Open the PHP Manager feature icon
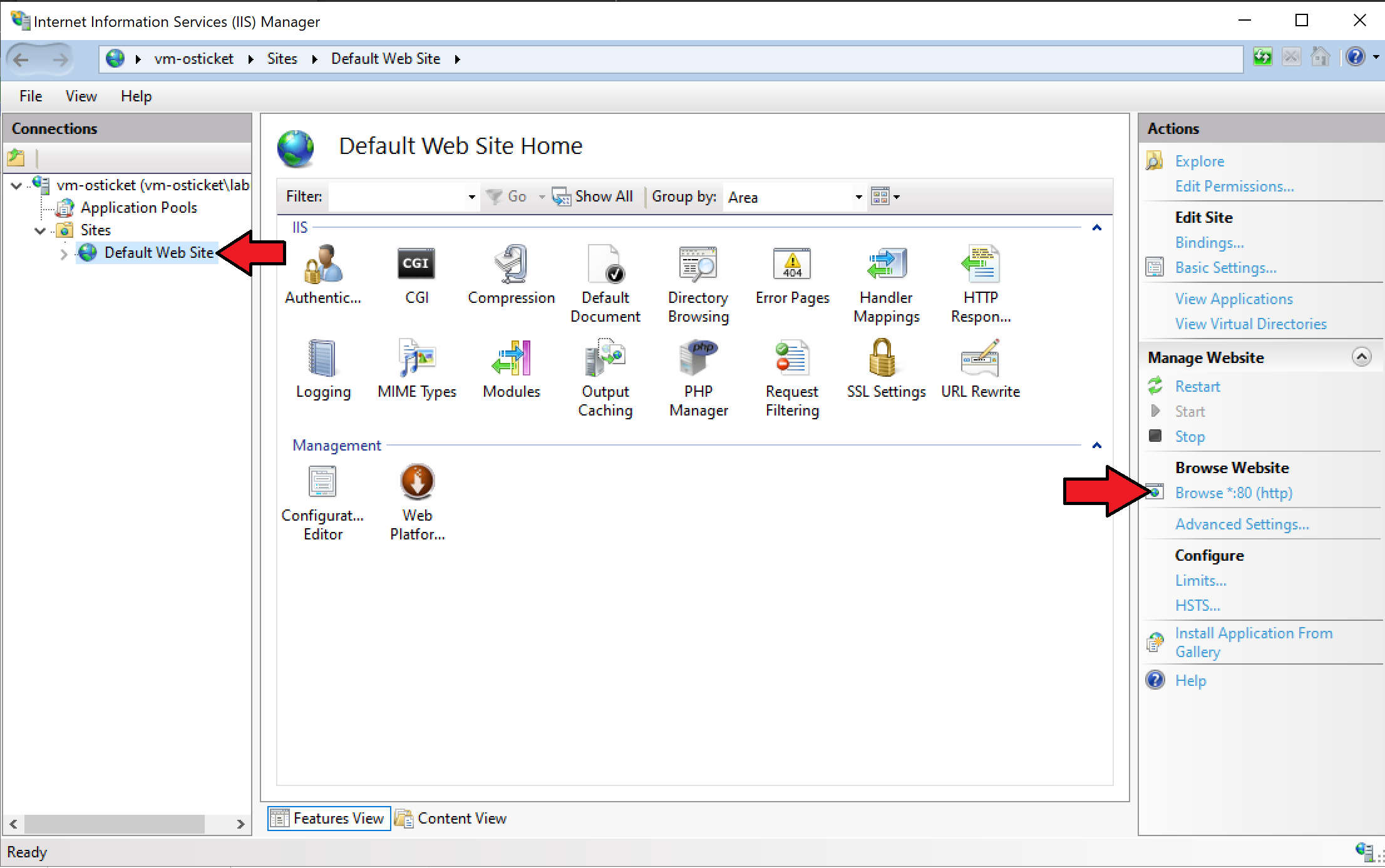1385x868 pixels. pos(698,358)
